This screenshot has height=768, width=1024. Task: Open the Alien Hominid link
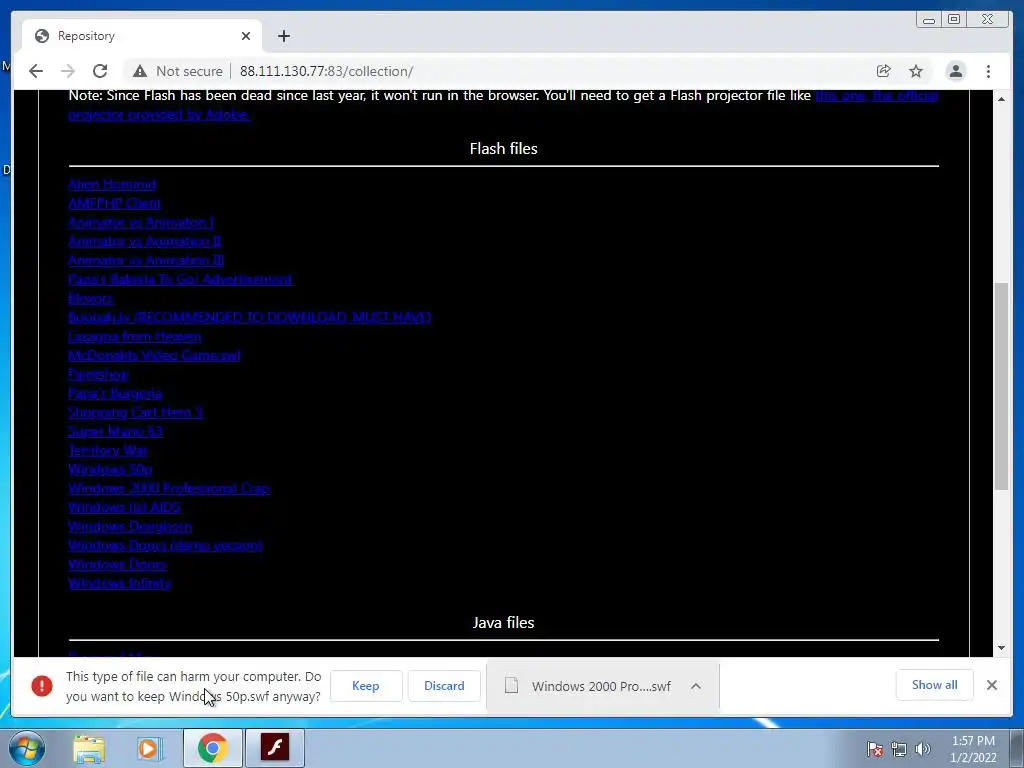[x=112, y=184]
